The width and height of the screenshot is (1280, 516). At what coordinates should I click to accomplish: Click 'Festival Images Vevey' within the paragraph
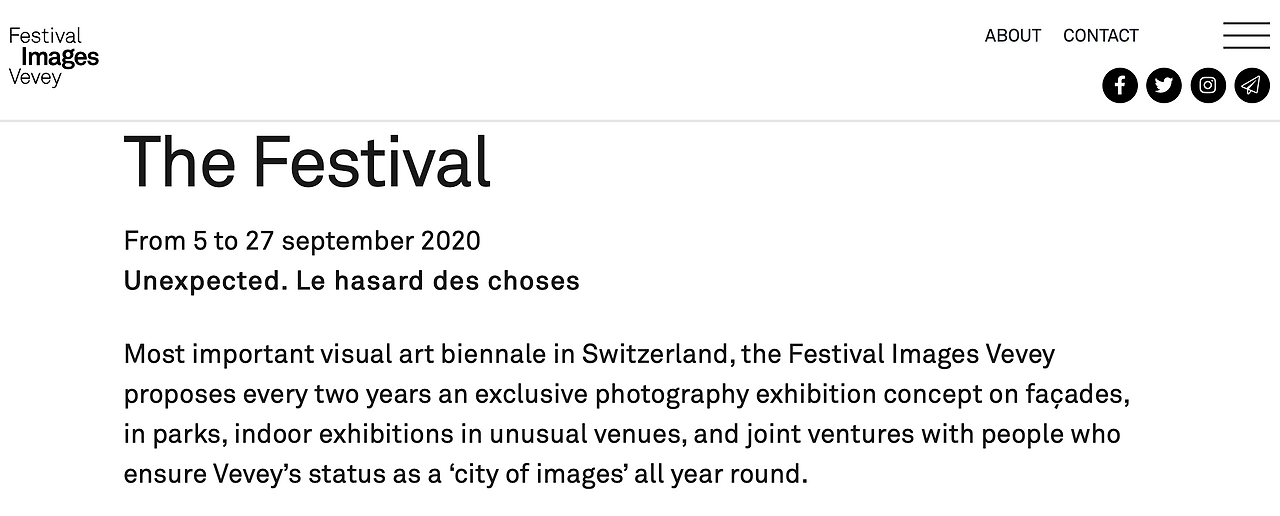tap(920, 354)
